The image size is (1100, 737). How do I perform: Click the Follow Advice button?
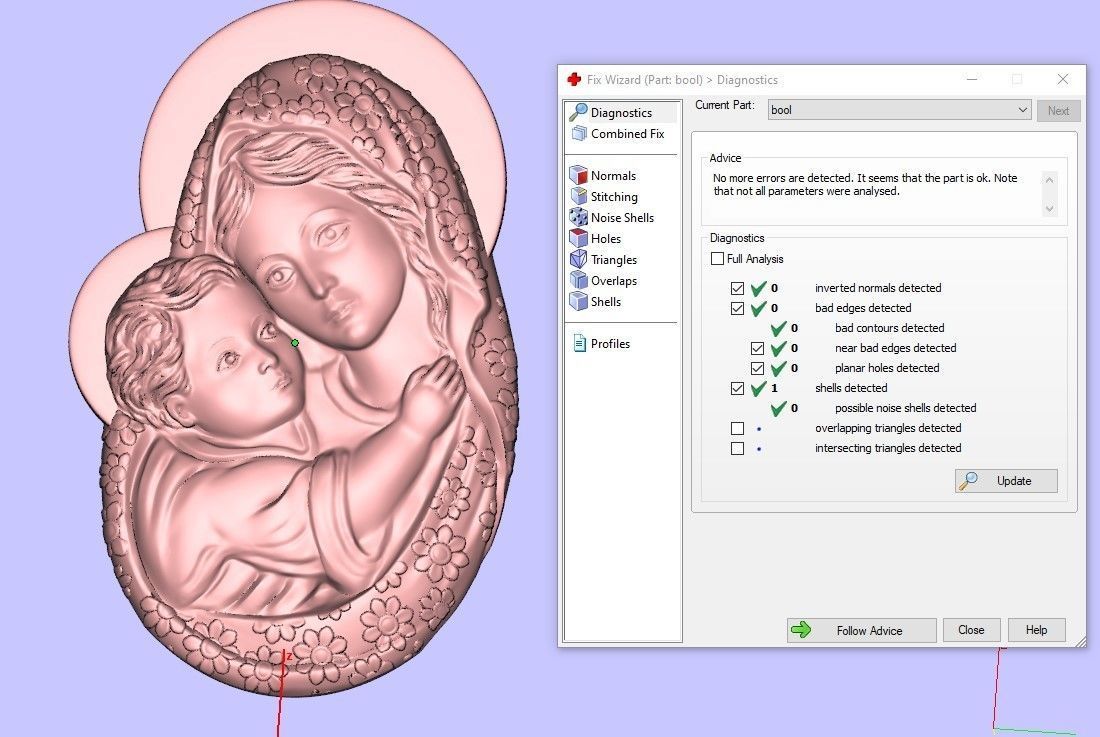(x=861, y=630)
